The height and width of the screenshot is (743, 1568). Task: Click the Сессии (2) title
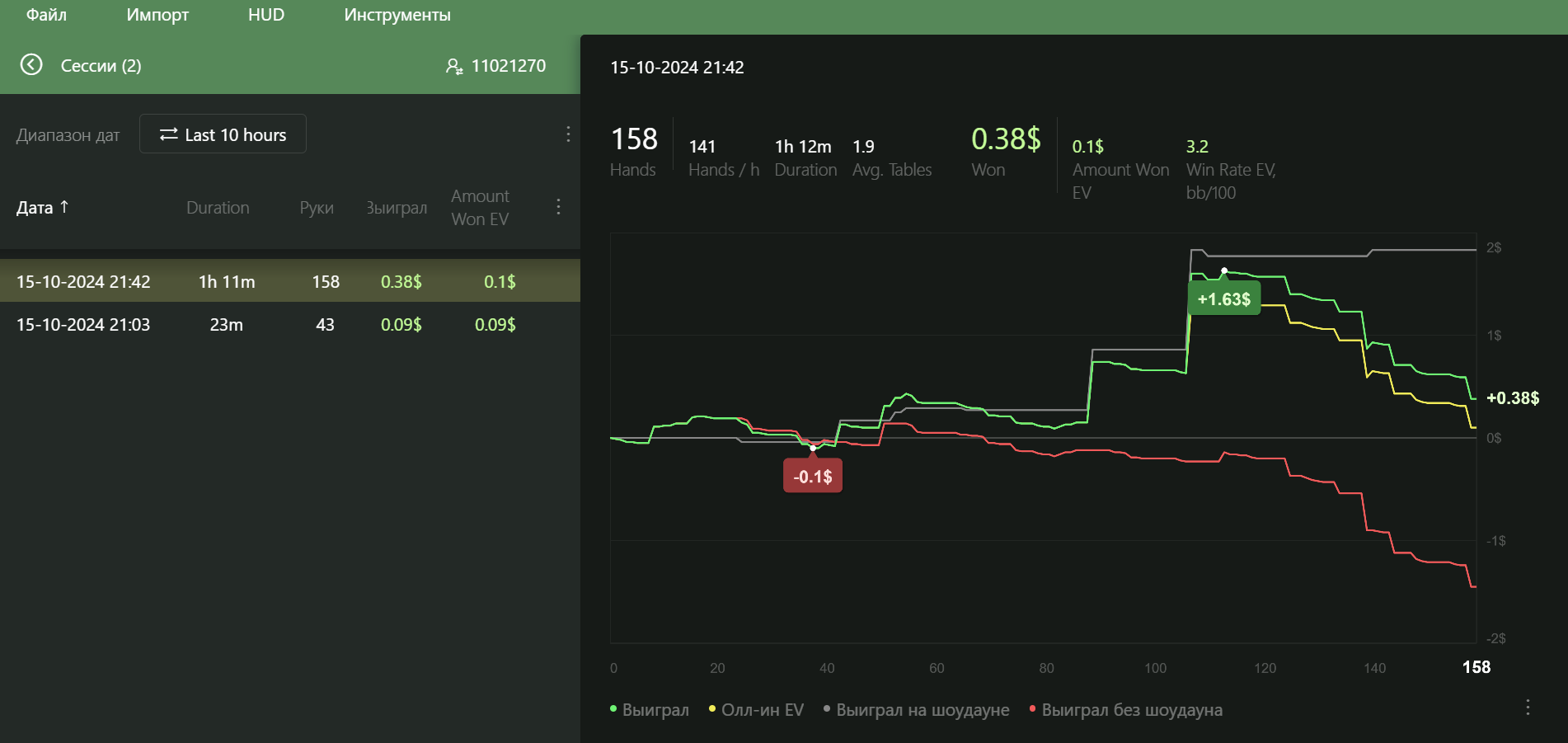coord(101,66)
